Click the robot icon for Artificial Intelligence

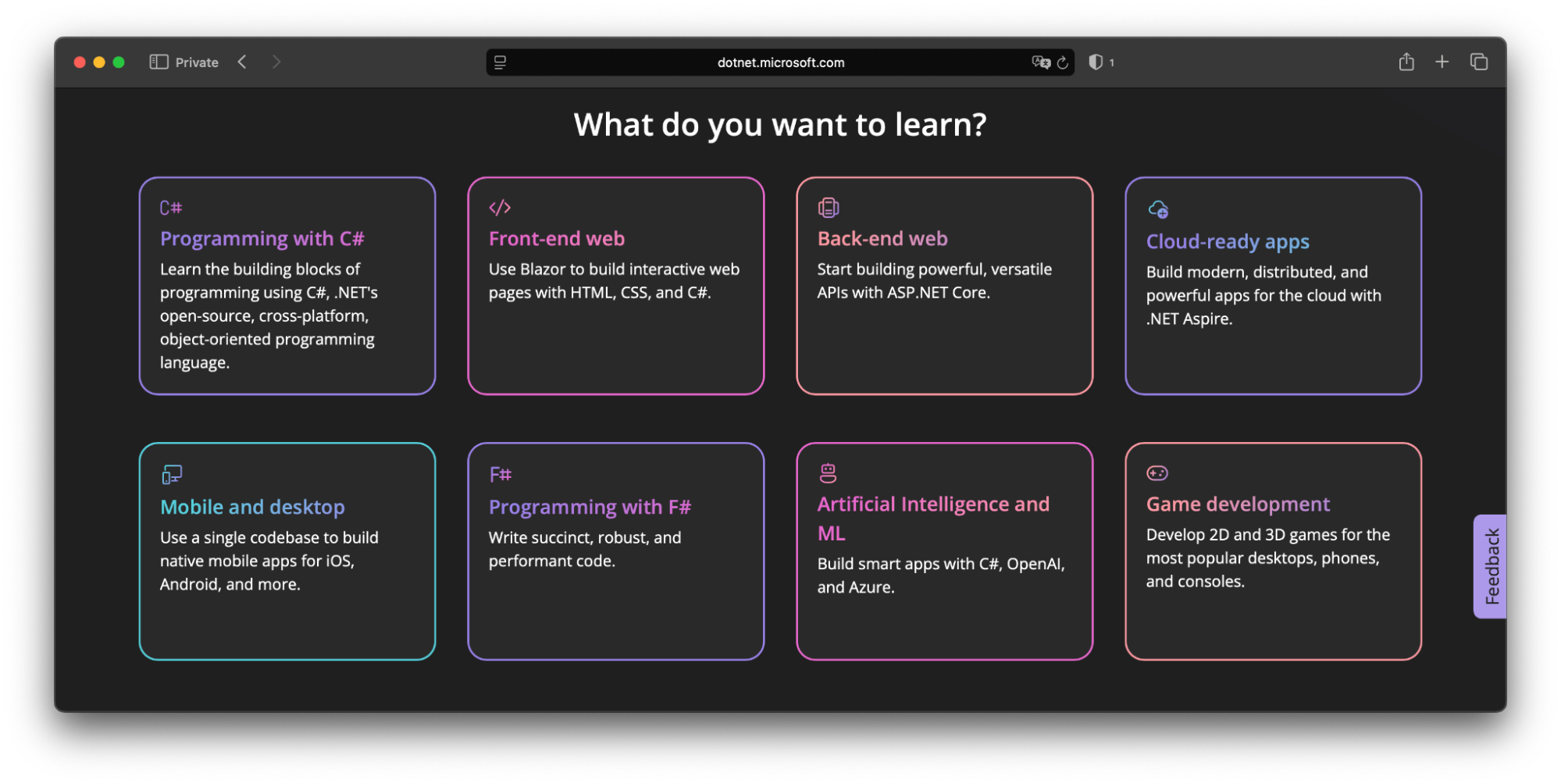coord(828,472)
